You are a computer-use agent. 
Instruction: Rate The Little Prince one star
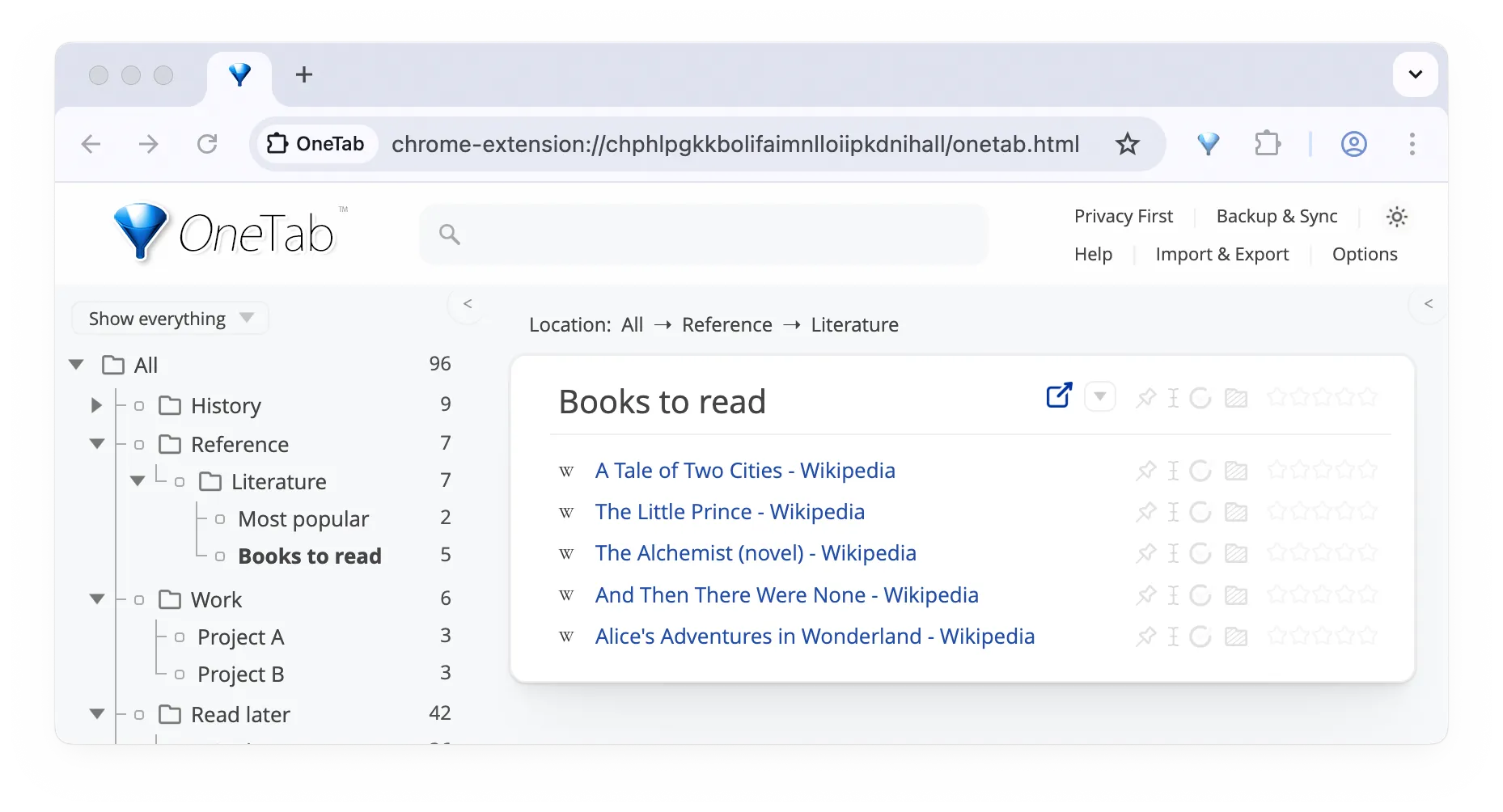click(x=1276, y=512)
